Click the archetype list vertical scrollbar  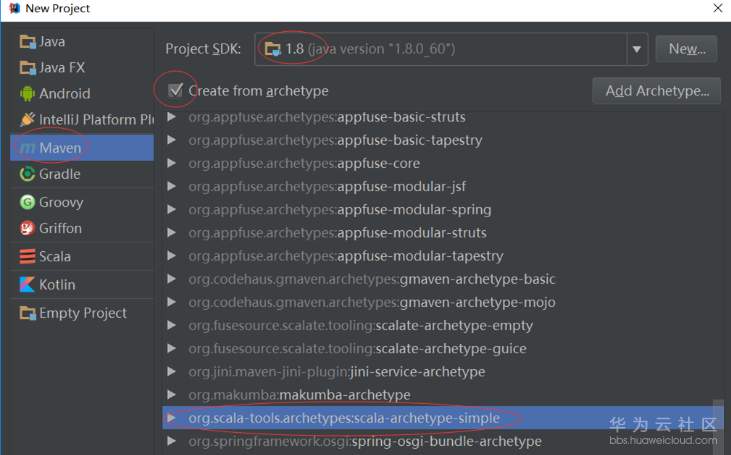(716, 420)
